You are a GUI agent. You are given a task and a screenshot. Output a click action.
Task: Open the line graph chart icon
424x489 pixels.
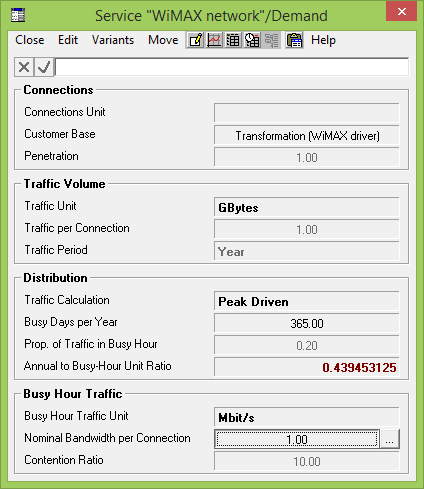coord(214,40)
